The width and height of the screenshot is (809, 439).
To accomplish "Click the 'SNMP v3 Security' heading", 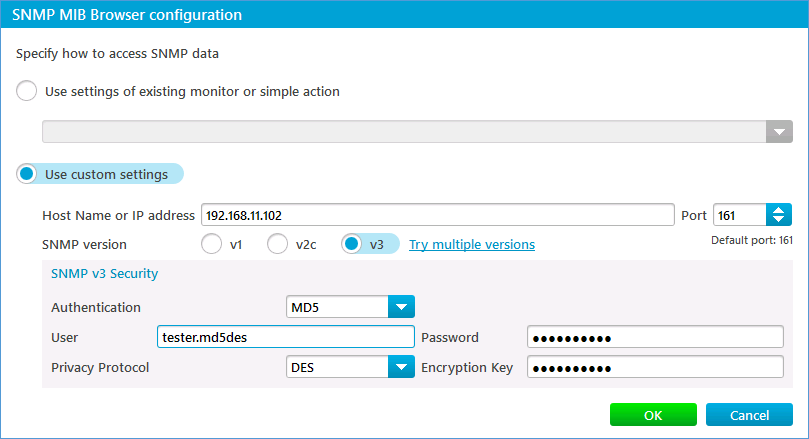I will tap(104, 273).
